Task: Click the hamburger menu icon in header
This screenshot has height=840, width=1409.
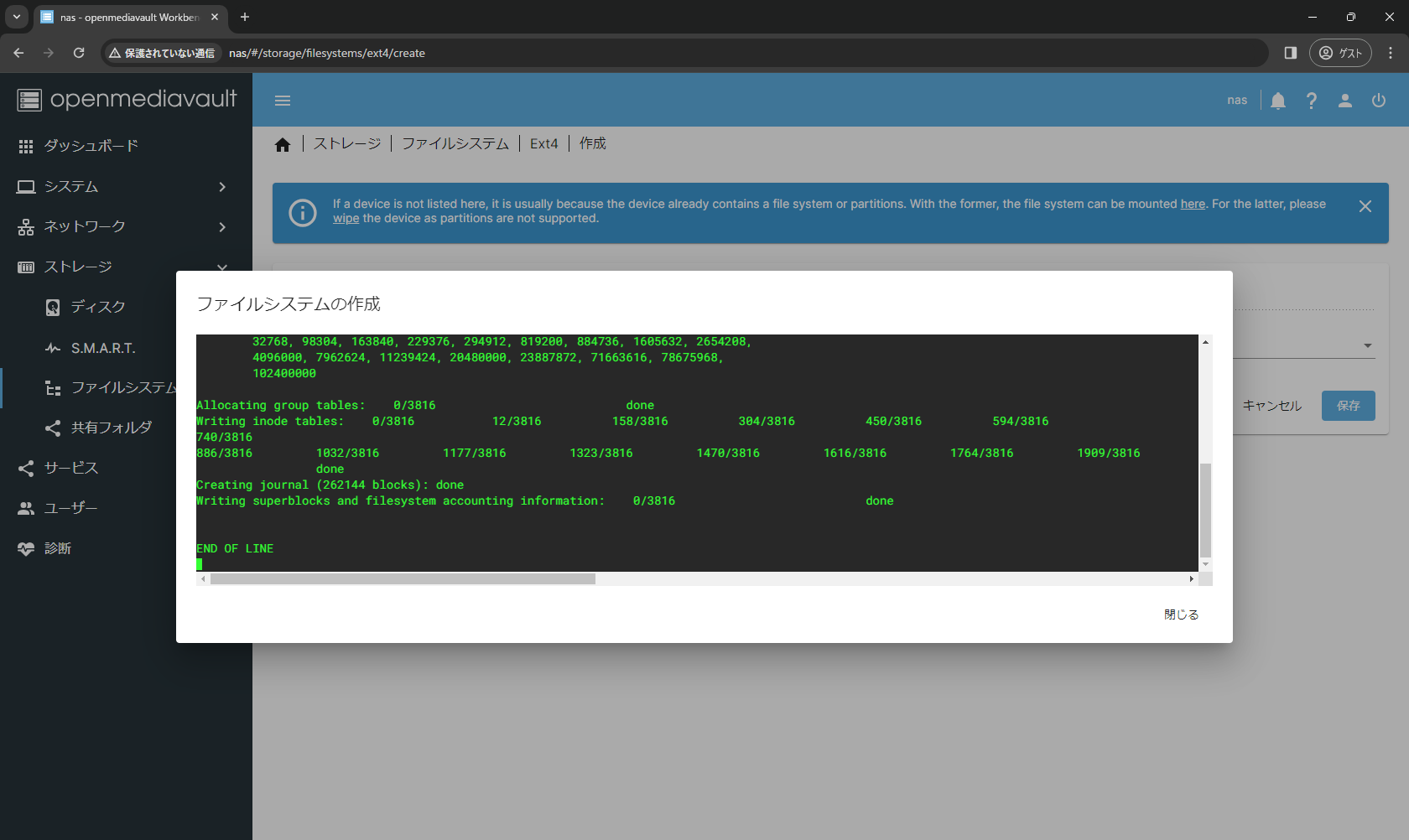Action: tap(283, 101)
